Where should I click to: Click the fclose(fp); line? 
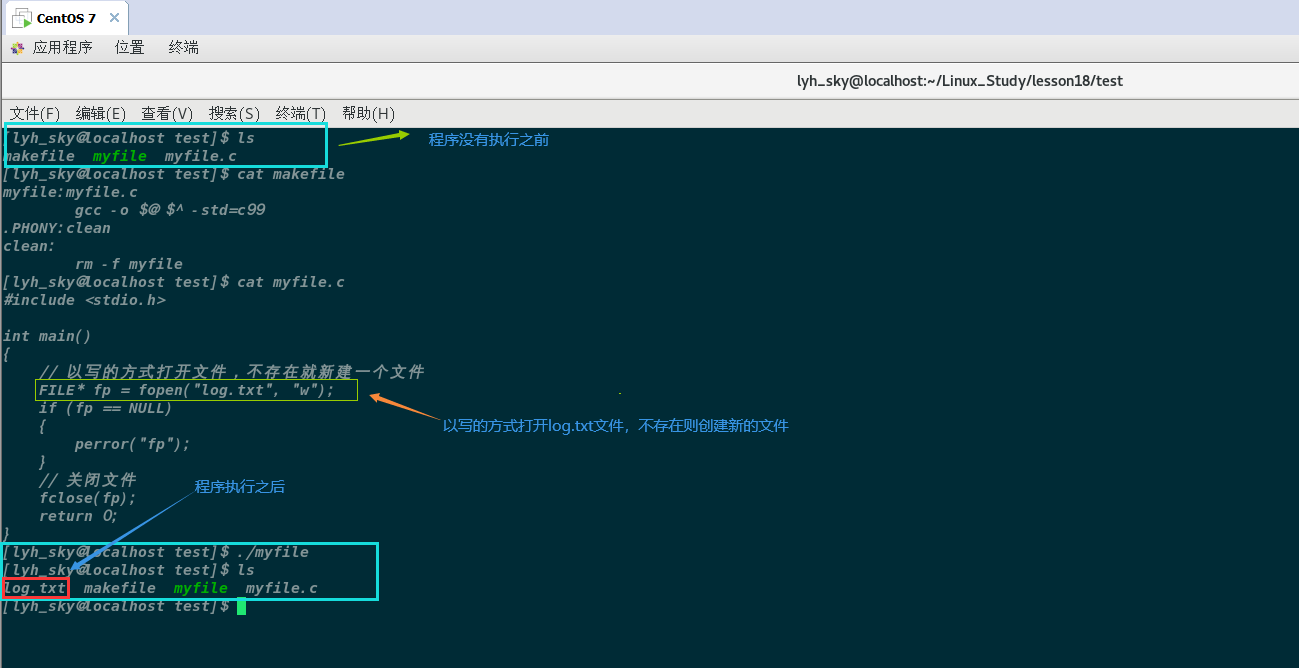coord(88,498)
